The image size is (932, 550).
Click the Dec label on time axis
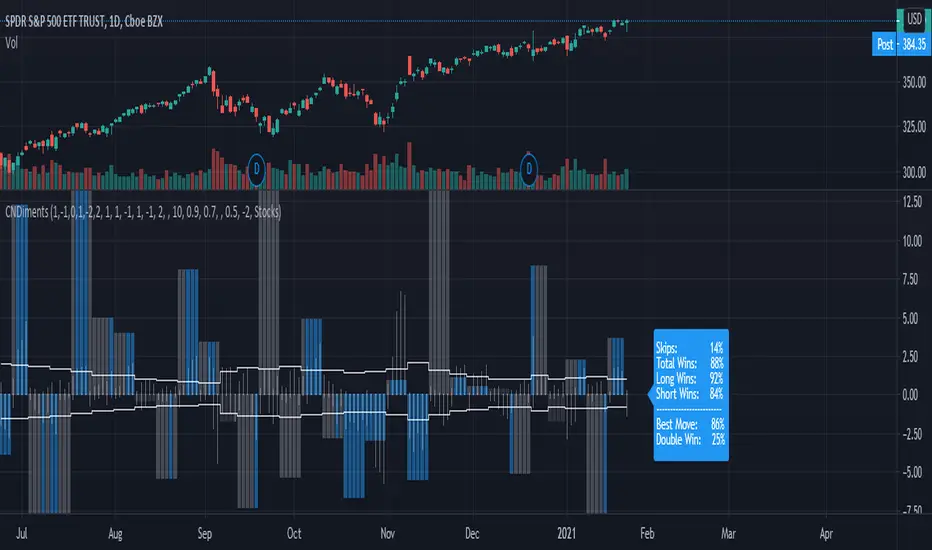point(472,533)
